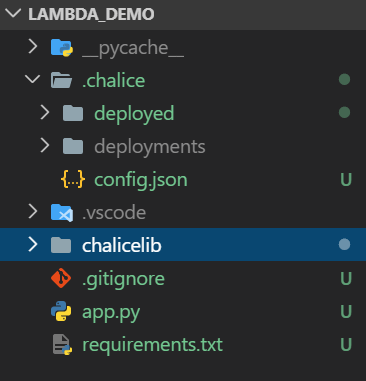This screenshot has height=381, width=366.
Task: Collapse the .chalice folder chevron
Action: [x=33, y=80]
